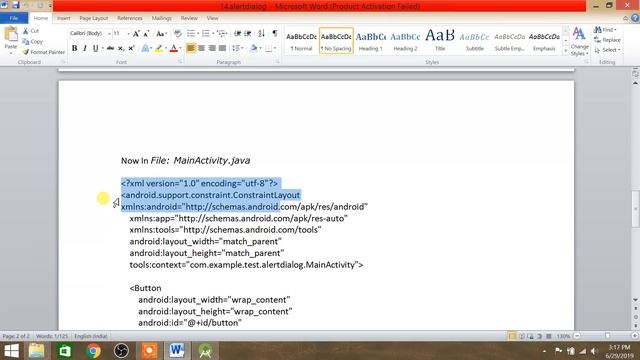Shrink font size with the small A icon
The width and height of the screenshot is (640, 360).
[146, 33]
